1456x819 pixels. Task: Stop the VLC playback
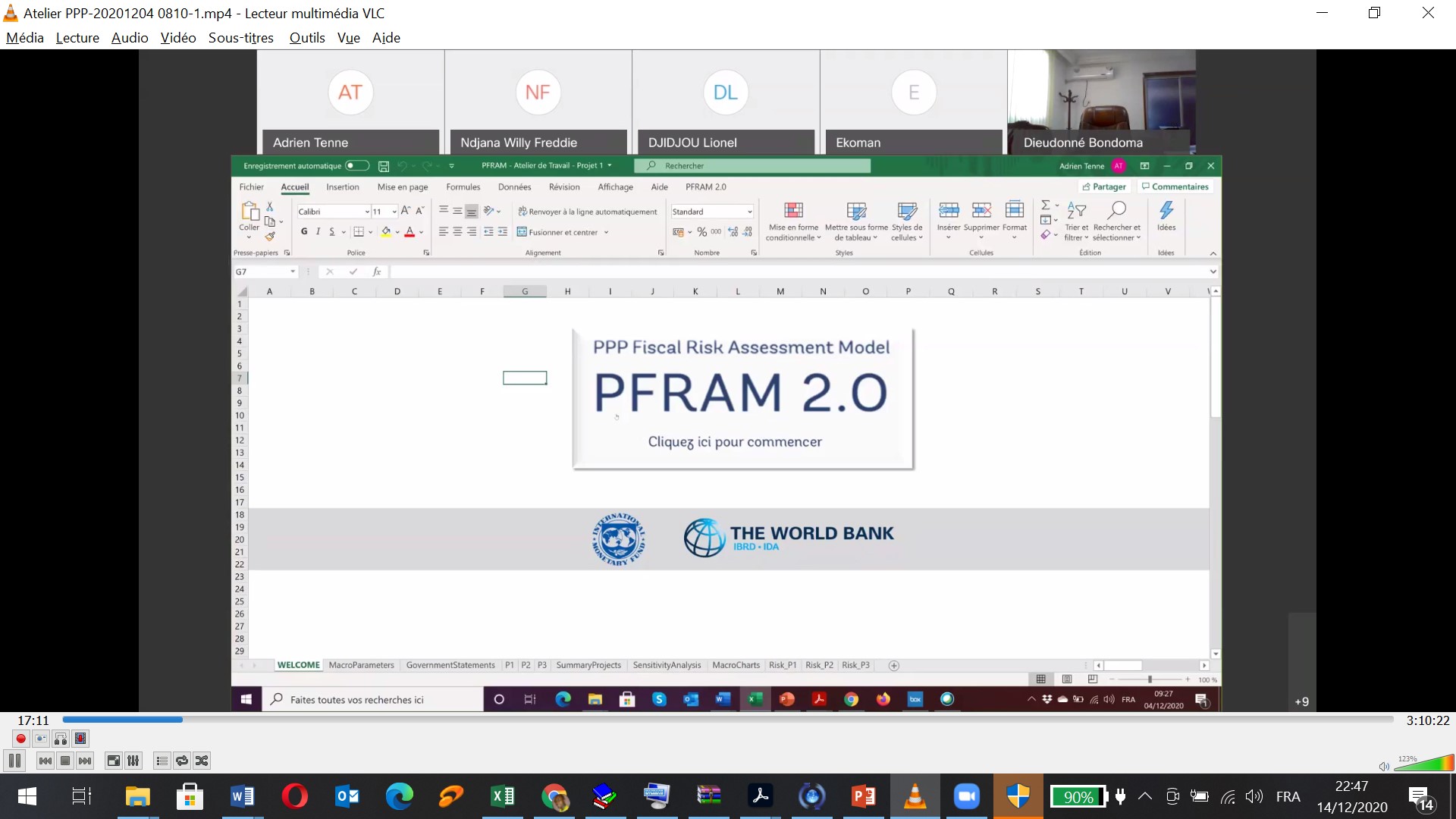pyautogui.click(x=65, y=761)
